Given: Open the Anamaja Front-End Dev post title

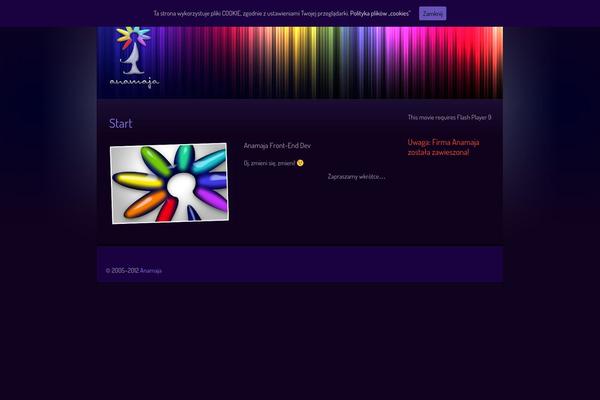Looking at the screenshot, I should (277, 145).
